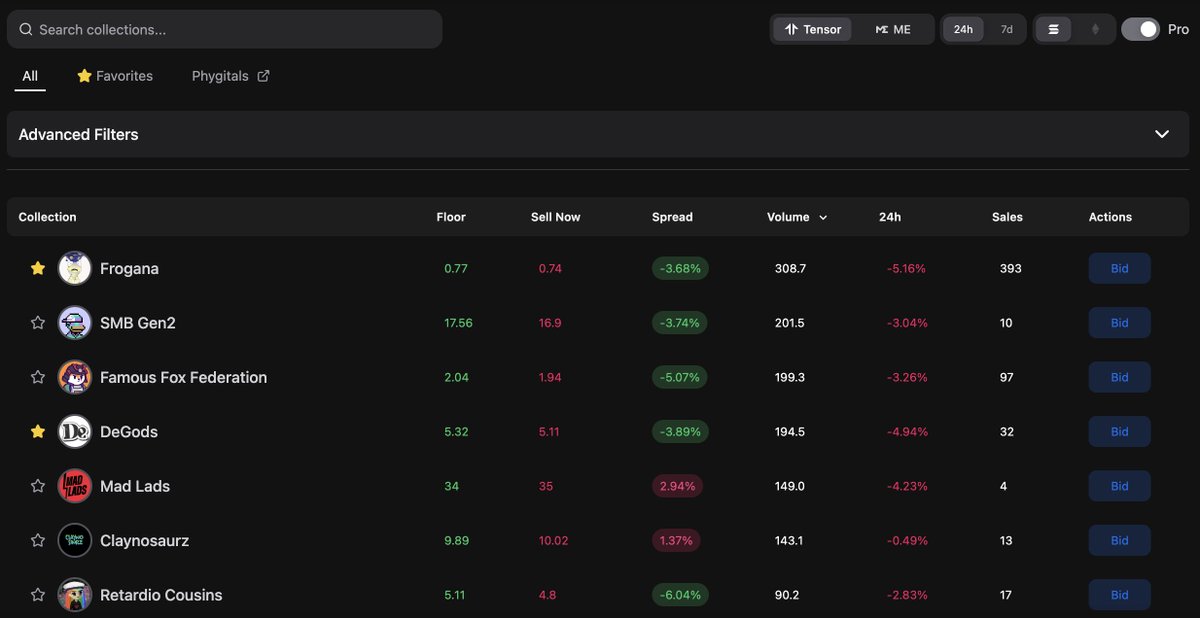The image size is (1200, 618).
Task: Bid on the Retardio Cousins collection
Action: point(1120,595)
